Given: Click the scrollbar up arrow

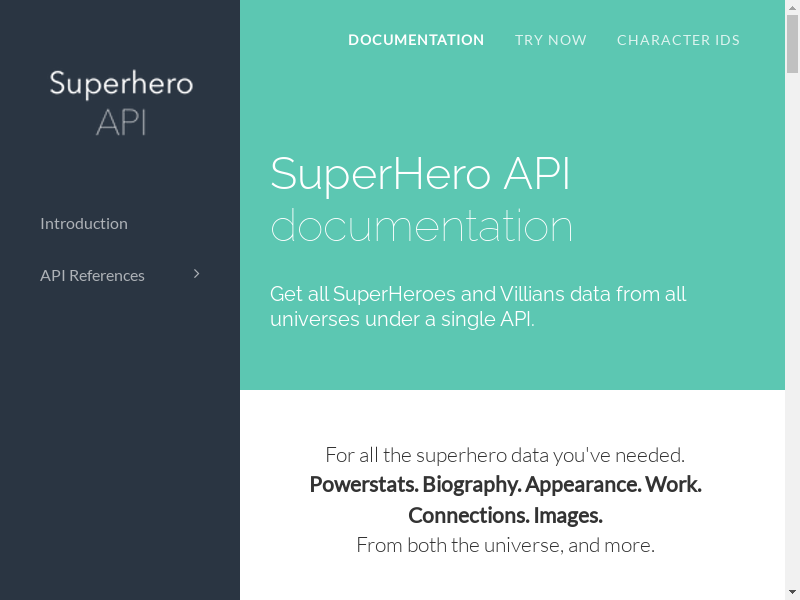Looking at the screenshot, I should tap(792, 7).
